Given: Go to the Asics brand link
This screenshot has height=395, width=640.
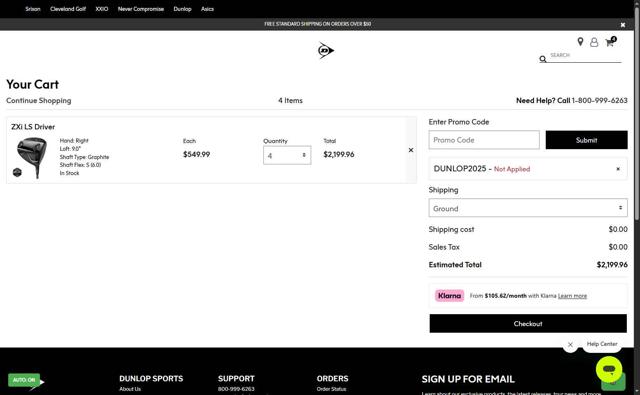Looking at the screenshot, I should click(207, 9).
